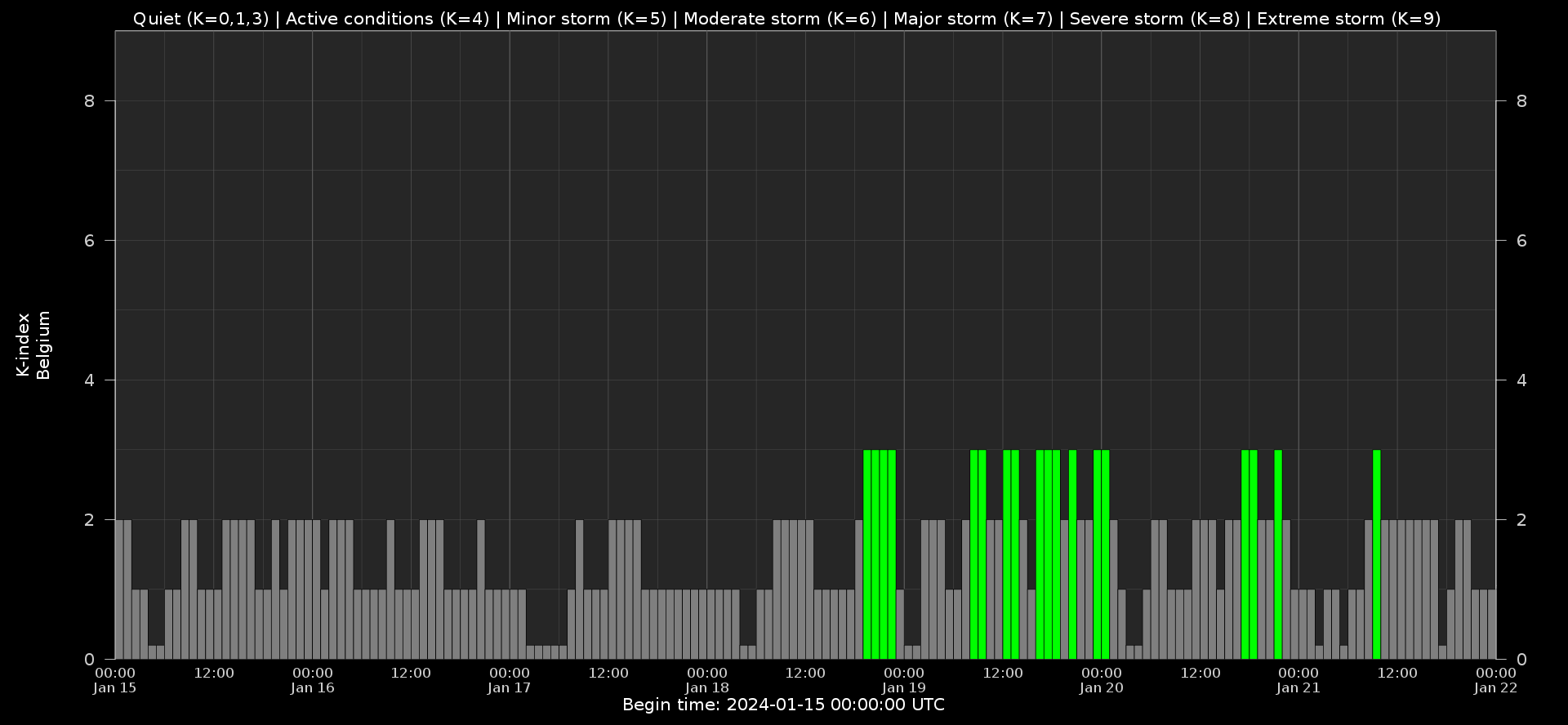The height and width of the screenshot is (725, 1568).
Task: Click the lone green bar on Jan 21 morning
Action: click(1377, 554)
